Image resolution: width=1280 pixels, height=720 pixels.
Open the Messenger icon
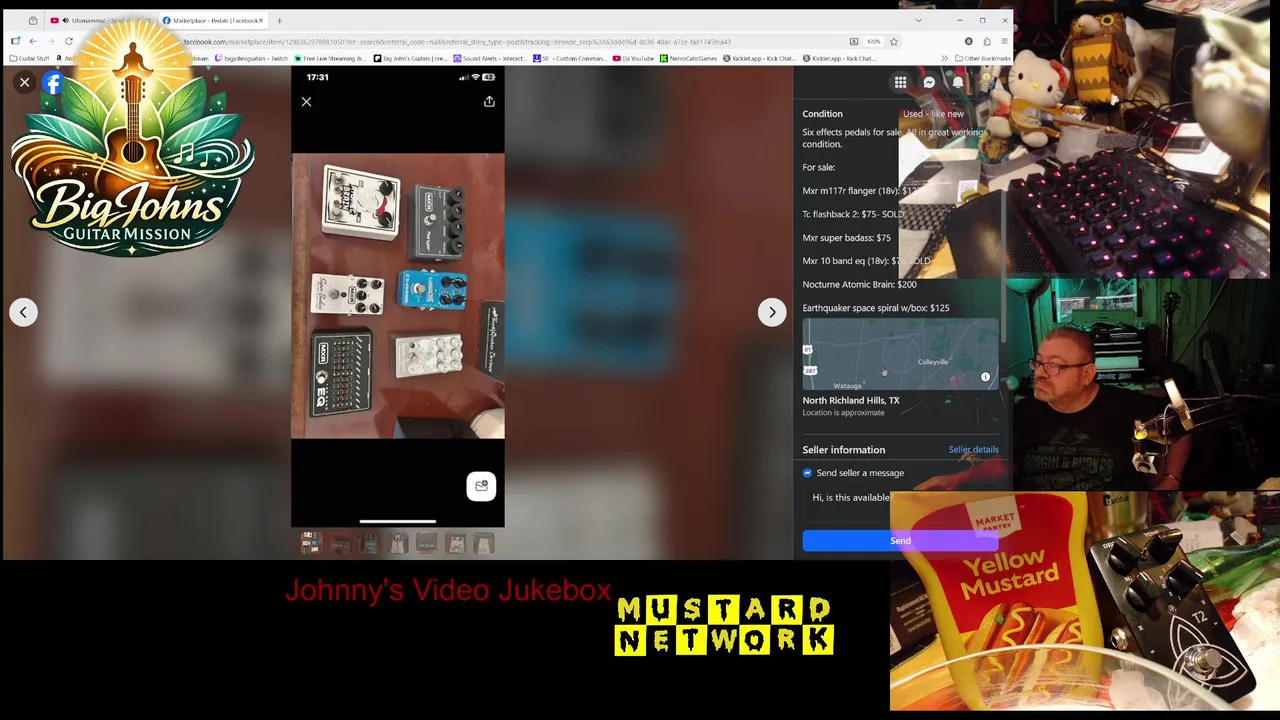[929, 83]
